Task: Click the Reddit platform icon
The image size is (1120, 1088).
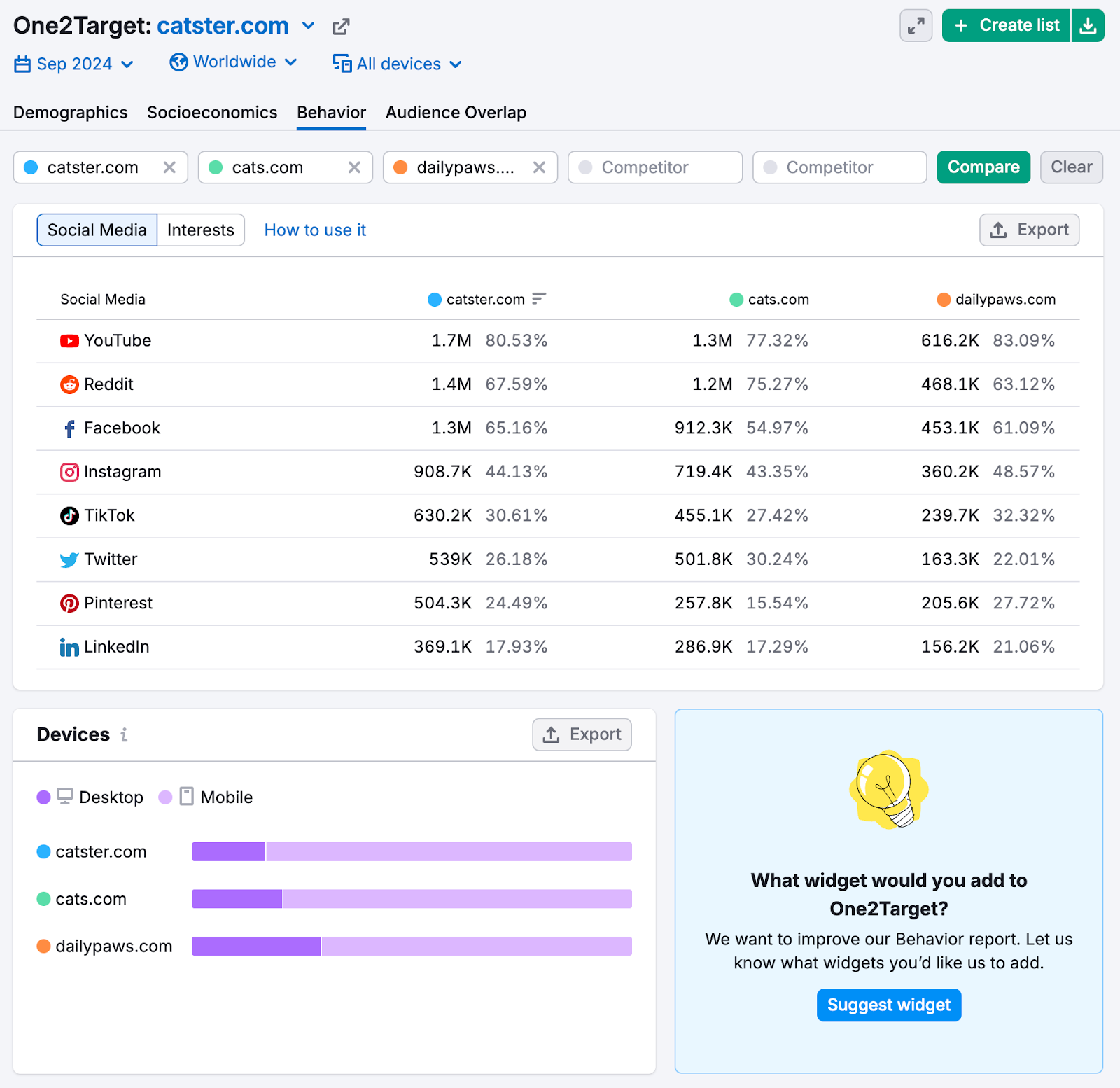Action: (x=69, y=384)
